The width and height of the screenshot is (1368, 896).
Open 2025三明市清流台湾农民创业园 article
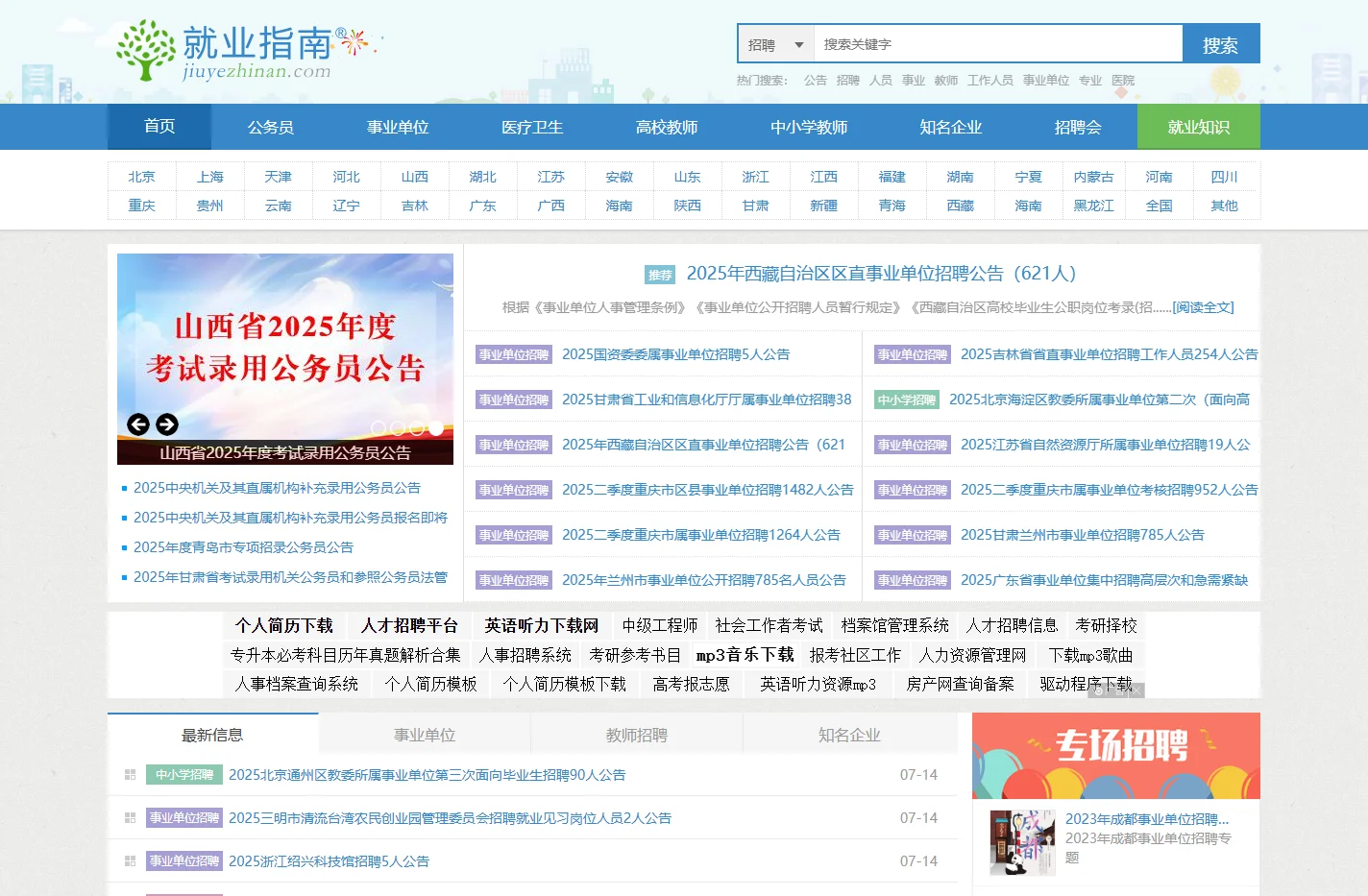450,818
